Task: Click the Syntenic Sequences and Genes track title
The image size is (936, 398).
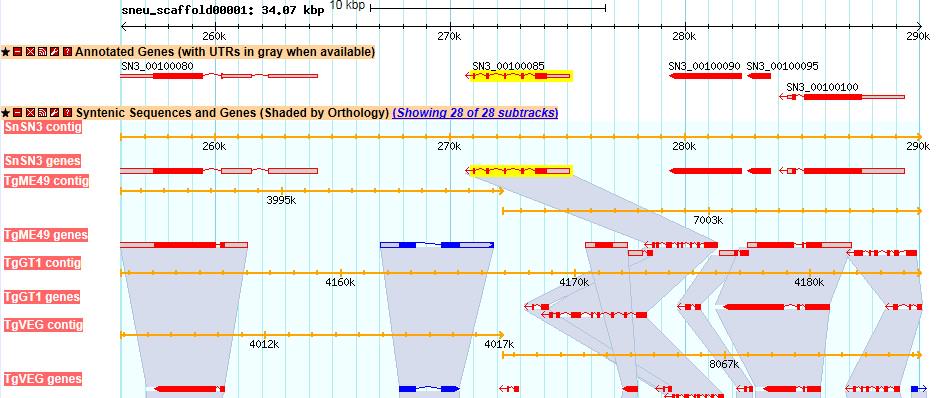Action: (232, 113)
